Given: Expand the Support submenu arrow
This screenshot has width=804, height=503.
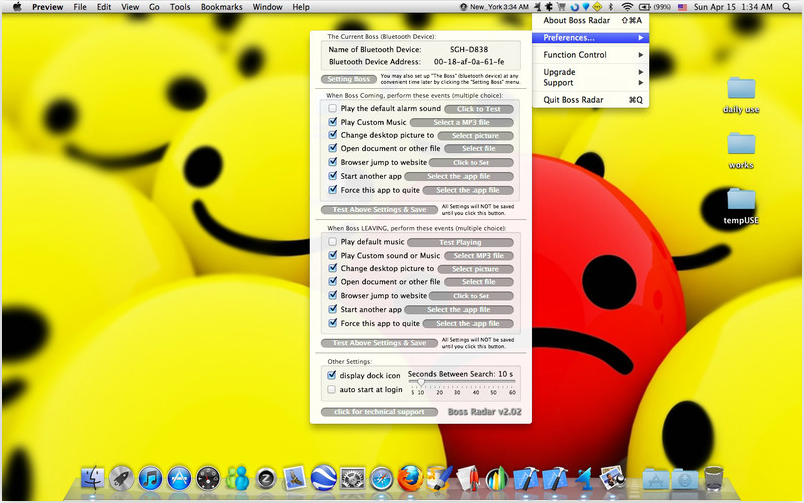Looking at the screenshot, I should (x=640, y=83).
